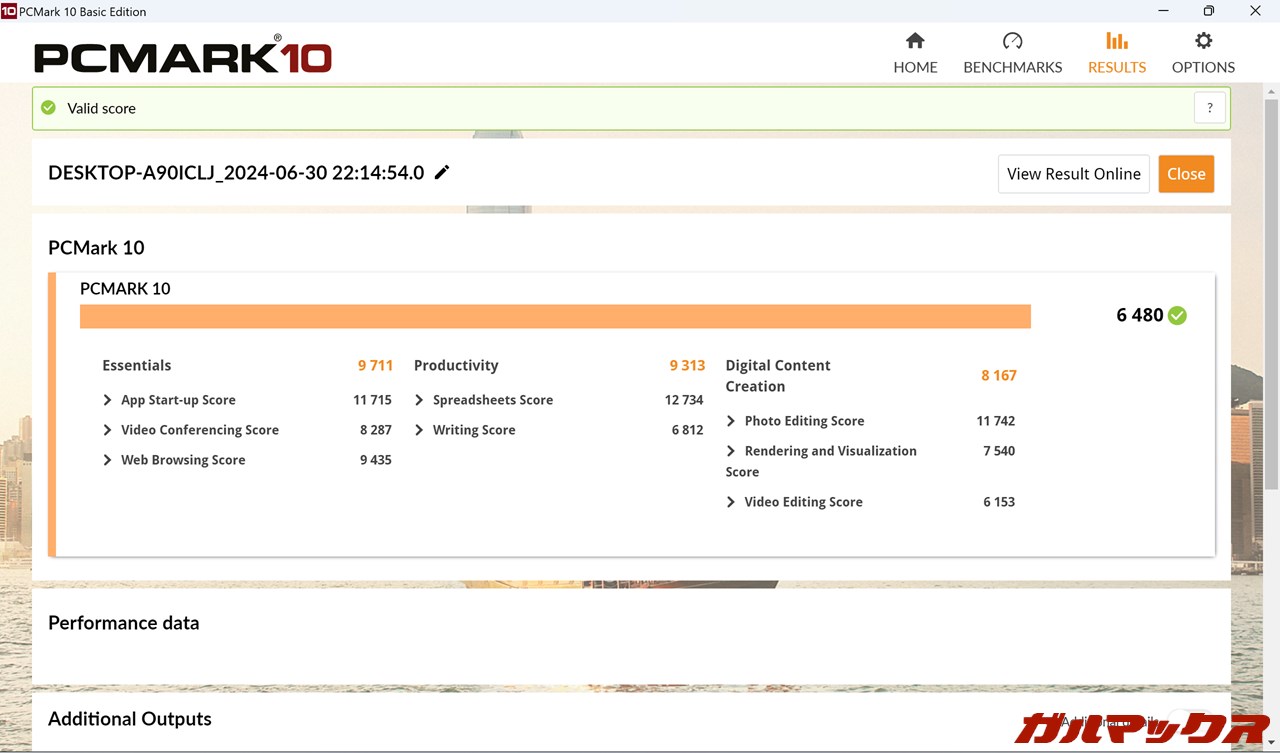Expand App Start-up Score details

108,400
